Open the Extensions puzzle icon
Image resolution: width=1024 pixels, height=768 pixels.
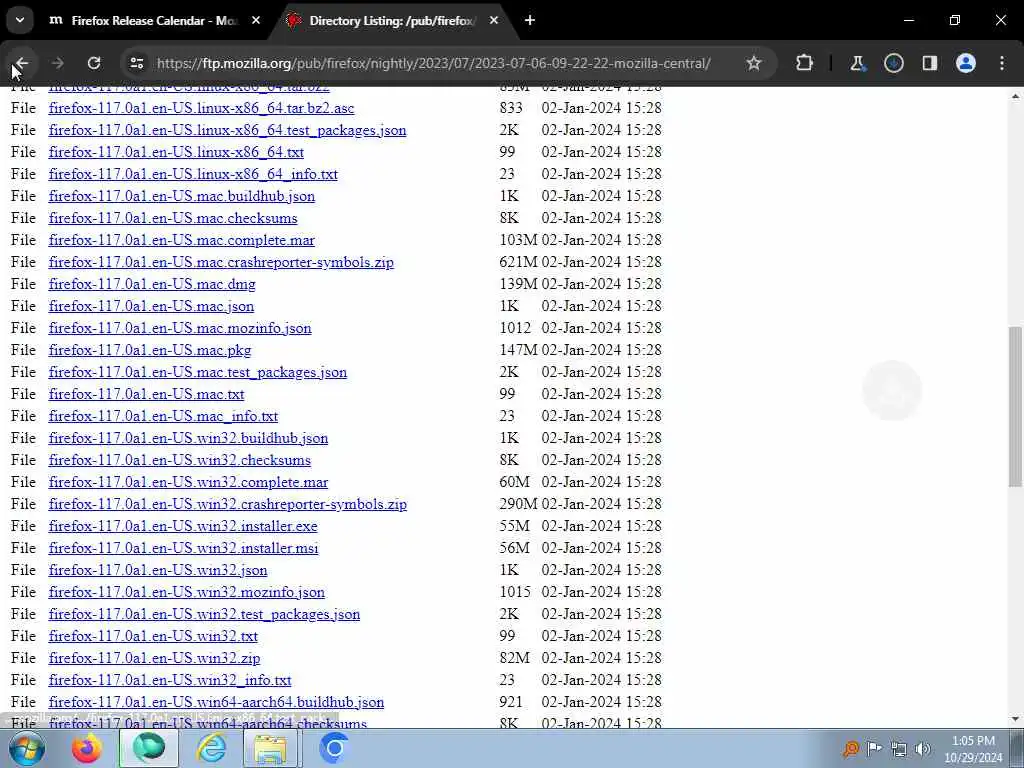coord(805,63)
